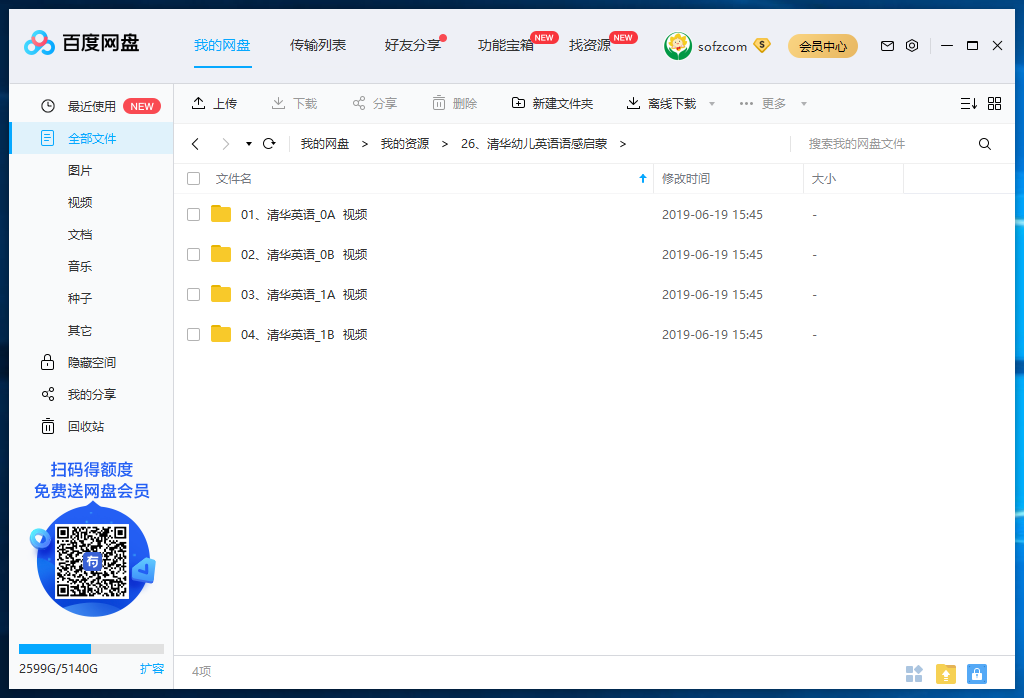Check the 01、清华英语_0A 视频 folder checkbox
Screen dimensions: 1024x698
coord(193,214)
